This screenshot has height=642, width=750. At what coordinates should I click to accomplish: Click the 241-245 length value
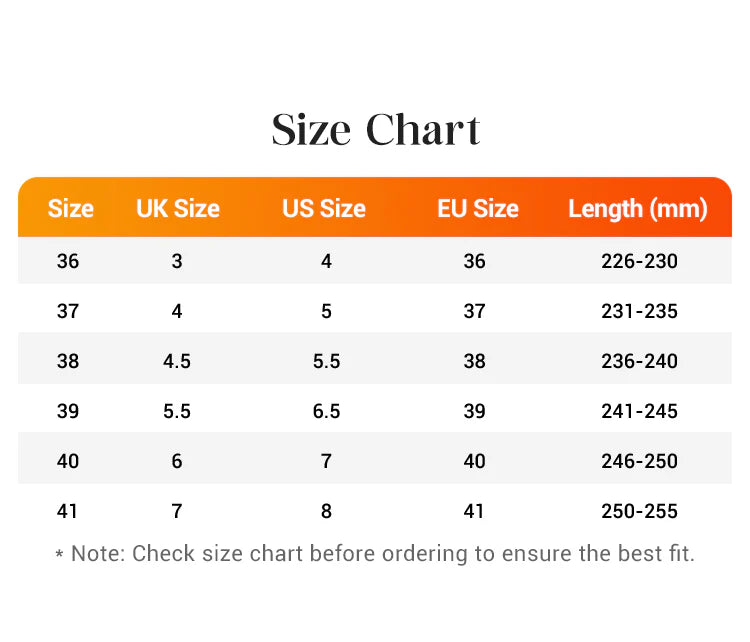pyautogui.click(x=640, y=411)
